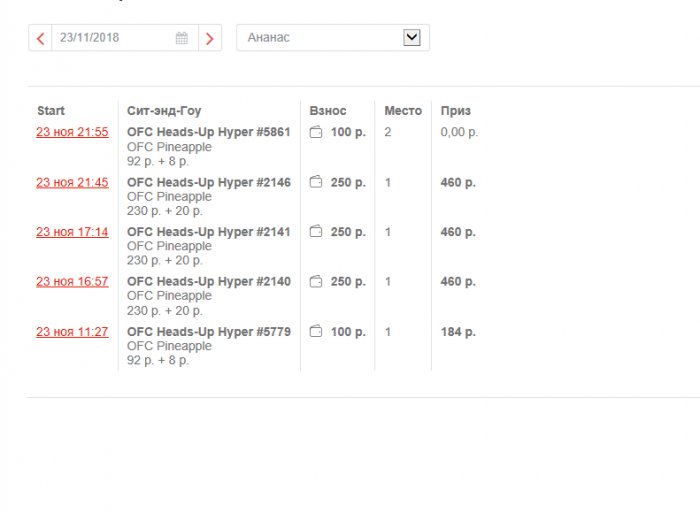Click the Сит-энд-Гоу column header
Viewport: 700px width, 512px height.
[164, 111]
